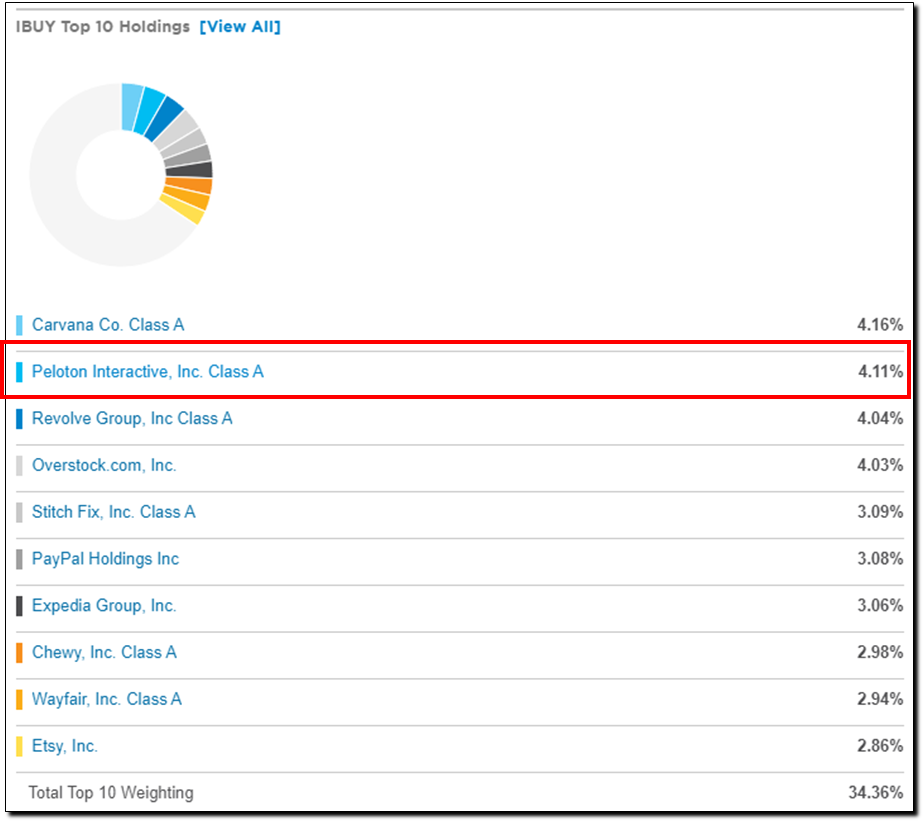Open Overstock.com, Inc. holding link

coord(104,465)
